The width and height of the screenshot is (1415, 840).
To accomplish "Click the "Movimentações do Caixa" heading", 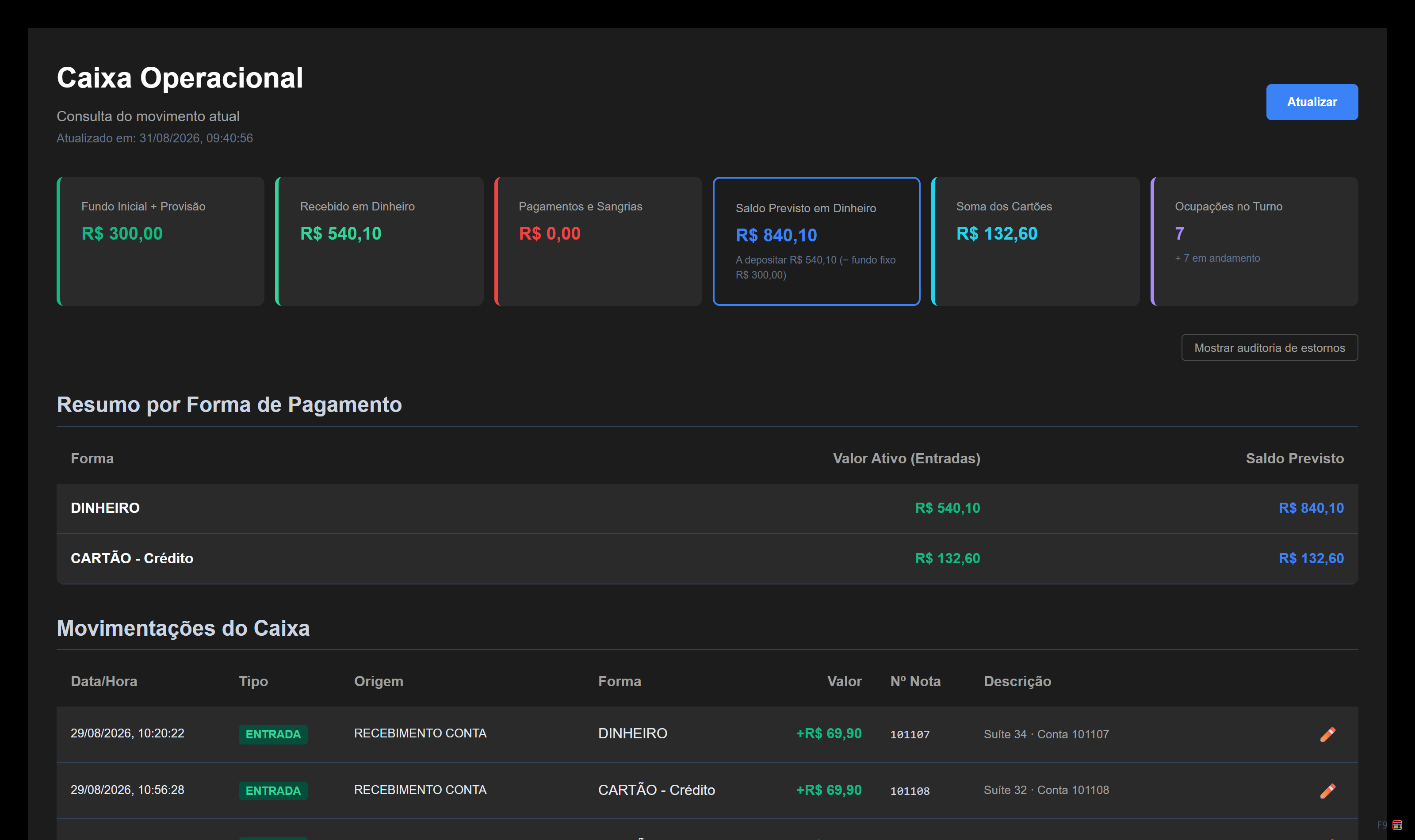I will tap(184, 628).
